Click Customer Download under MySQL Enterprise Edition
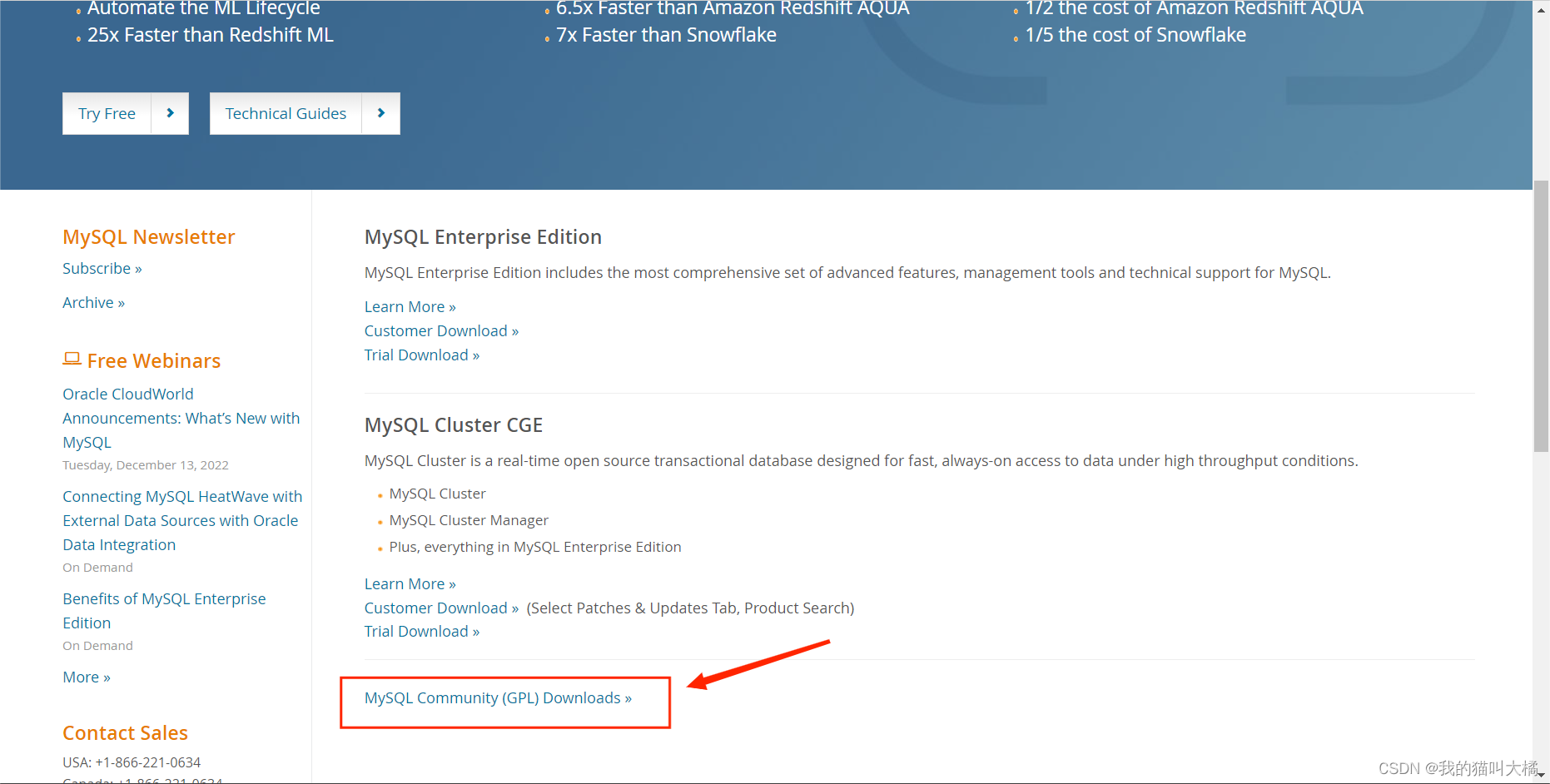The width and height of the screenshot is (1550, 784). 442,330
